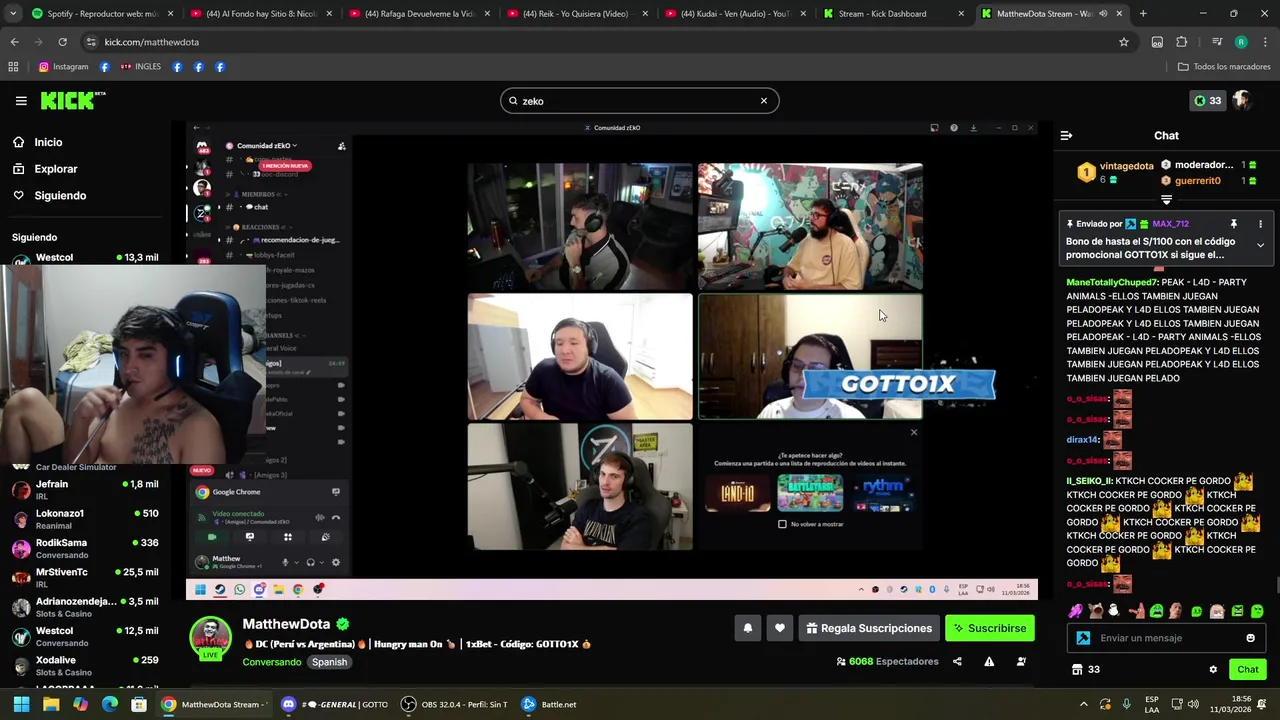1280x720 pixels.
Task: Open the emoji picker smiley
Action: coord(1250,638)
